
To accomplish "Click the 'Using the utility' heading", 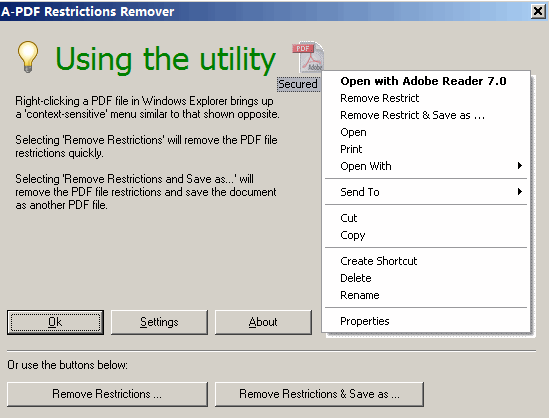I will coord(166,59).
